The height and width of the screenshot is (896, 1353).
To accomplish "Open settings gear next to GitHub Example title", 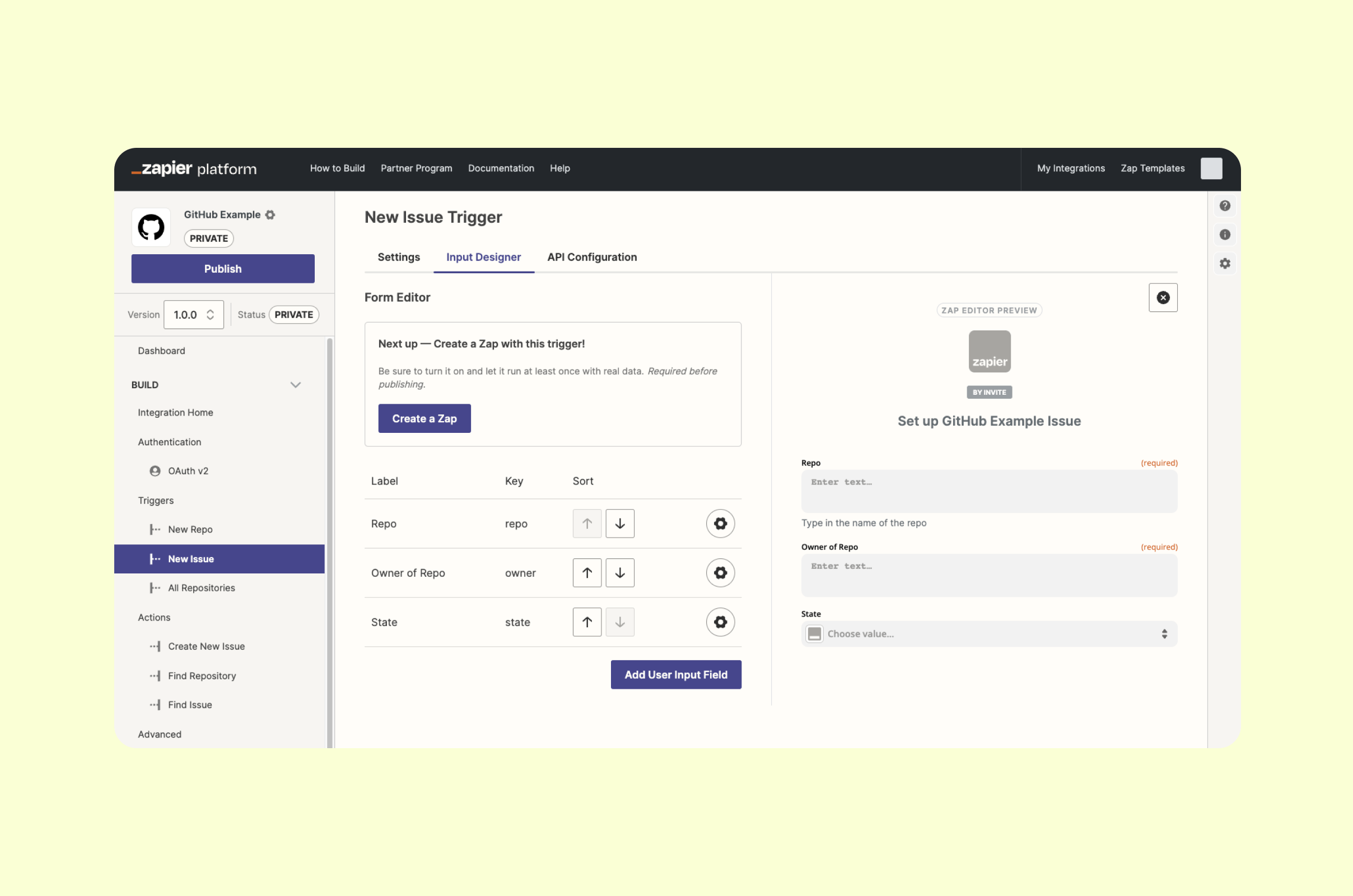I will point(270,214).
